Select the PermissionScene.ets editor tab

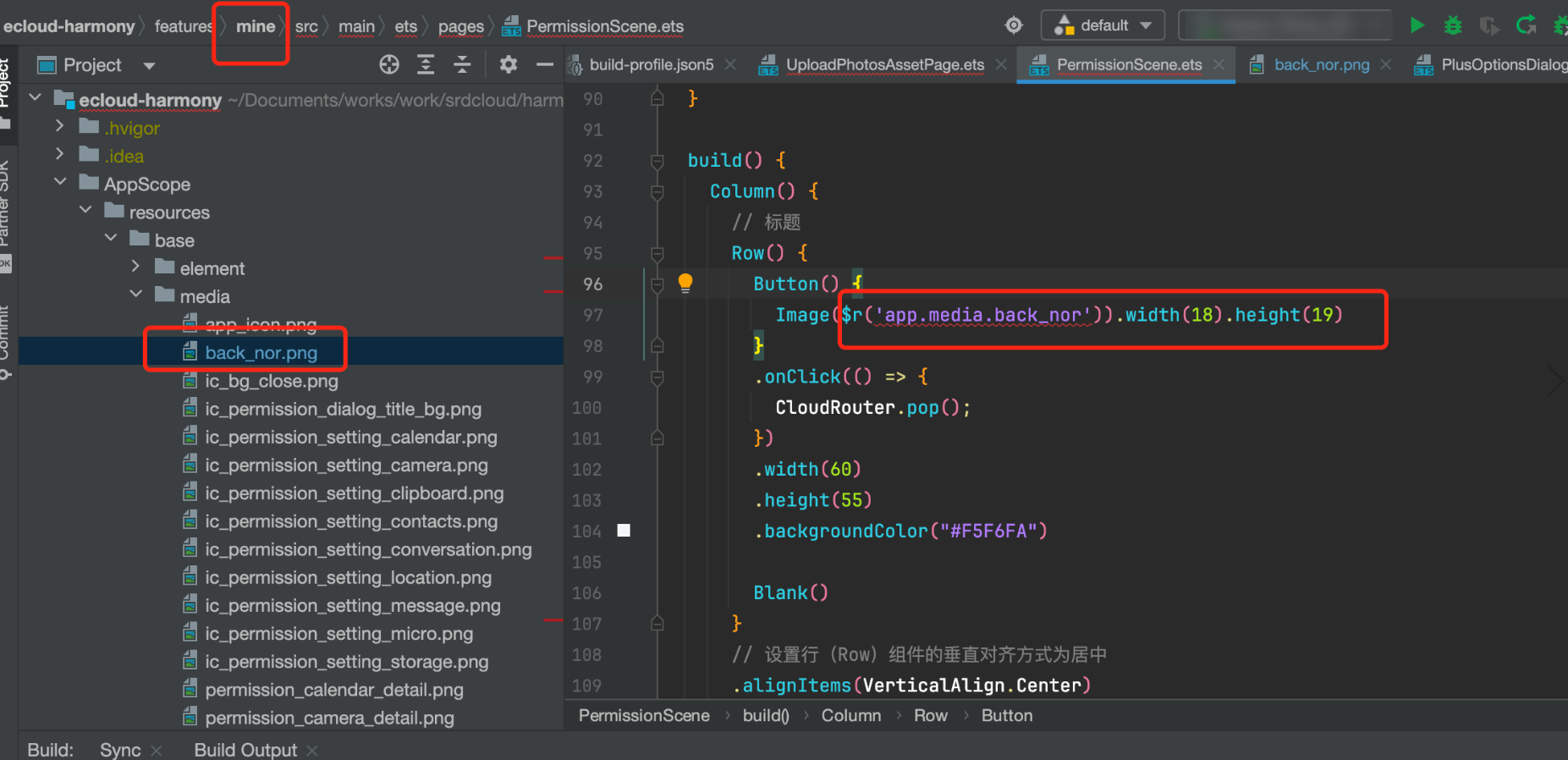[1130, 64]
